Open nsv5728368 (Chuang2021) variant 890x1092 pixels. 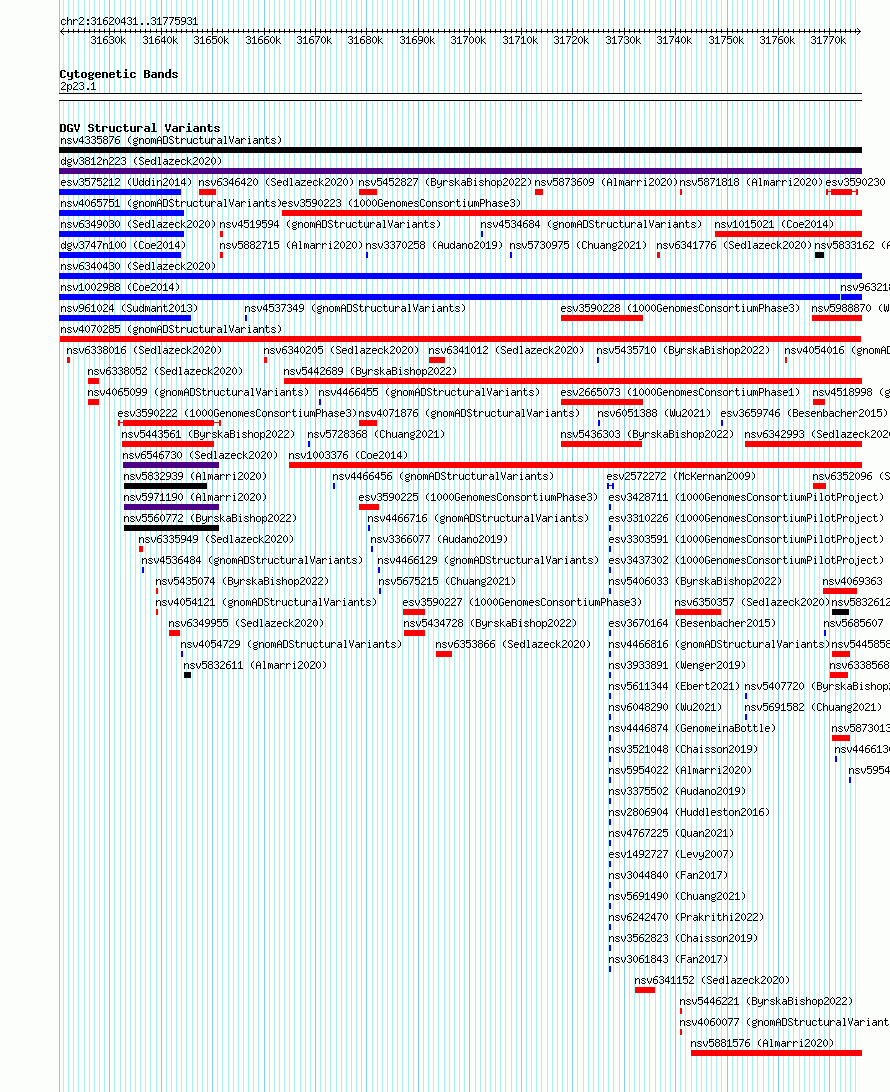376,434
